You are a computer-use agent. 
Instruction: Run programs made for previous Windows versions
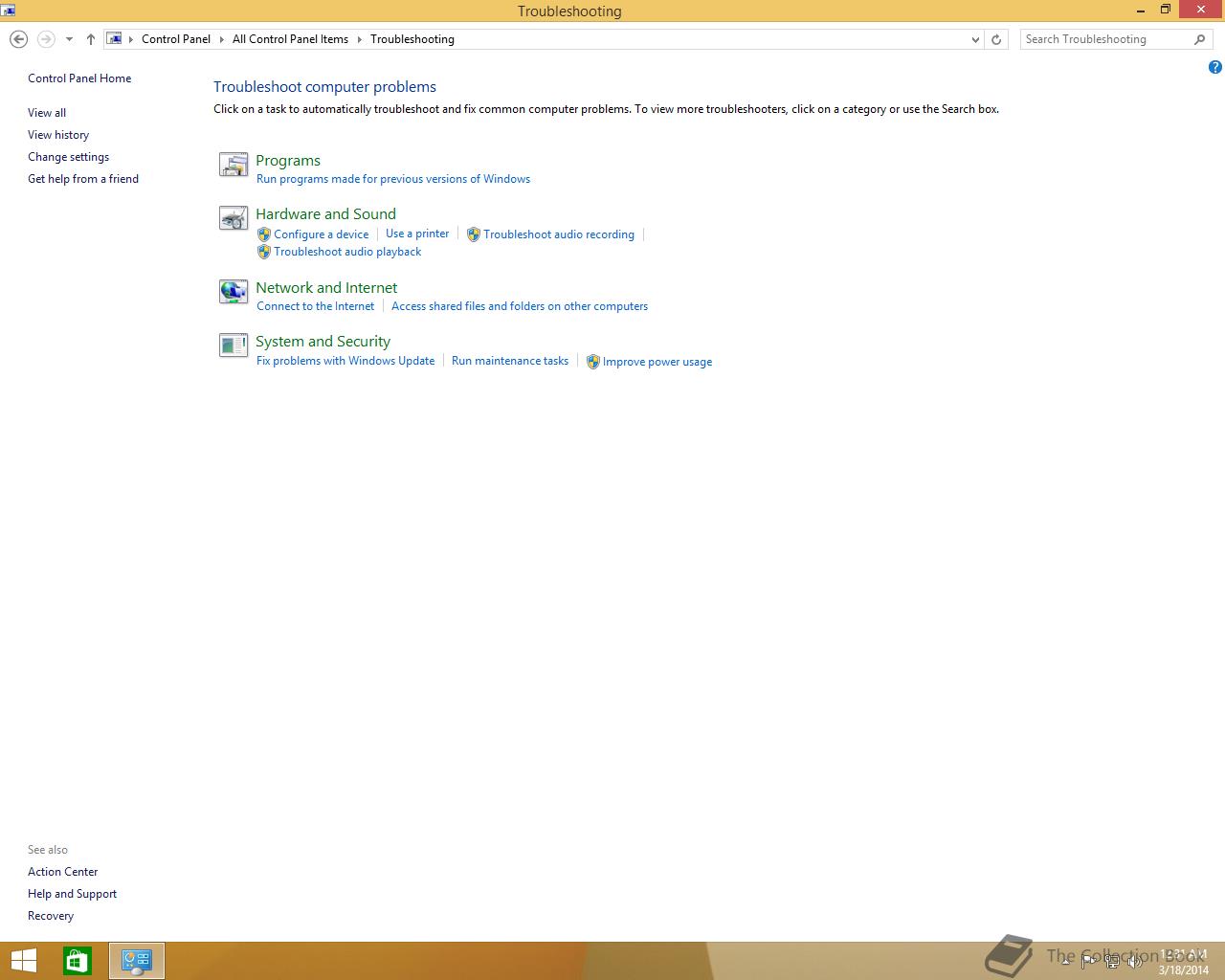pyautogui.click(x=393, y=179)
